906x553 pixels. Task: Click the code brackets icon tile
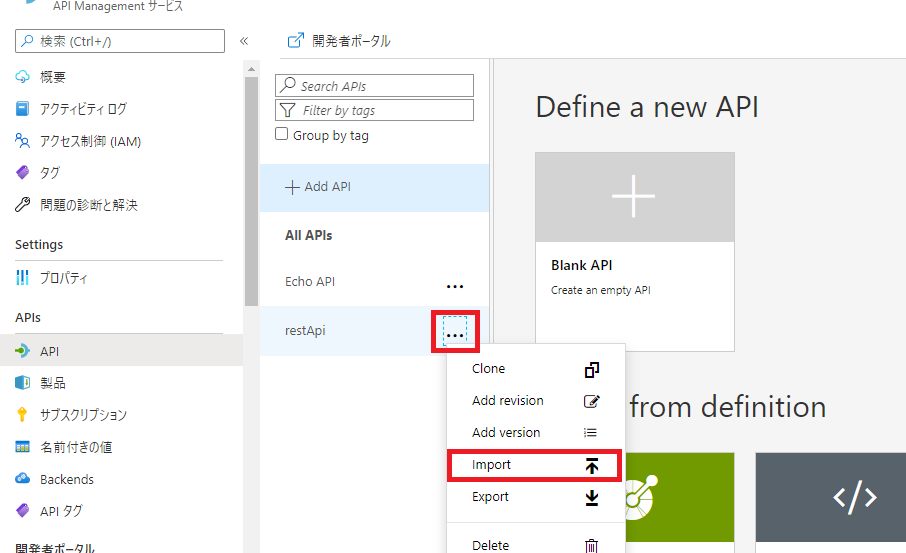[x=855, y=497]
